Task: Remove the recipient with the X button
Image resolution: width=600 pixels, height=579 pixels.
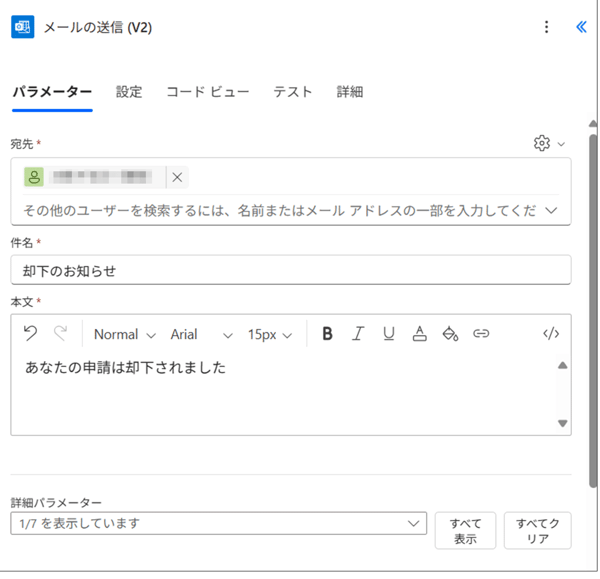Action: [x=177, y=177]
